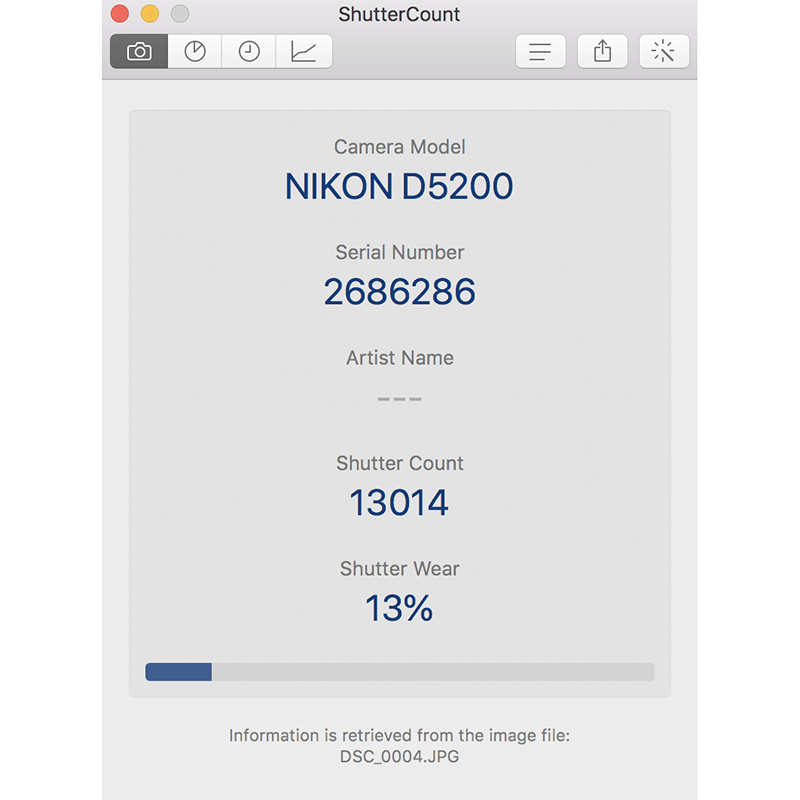Click the DSC_0004.JPG file name
Image resolution: width=800 pixels, height=800 pixels.
(x=399, y=756)
